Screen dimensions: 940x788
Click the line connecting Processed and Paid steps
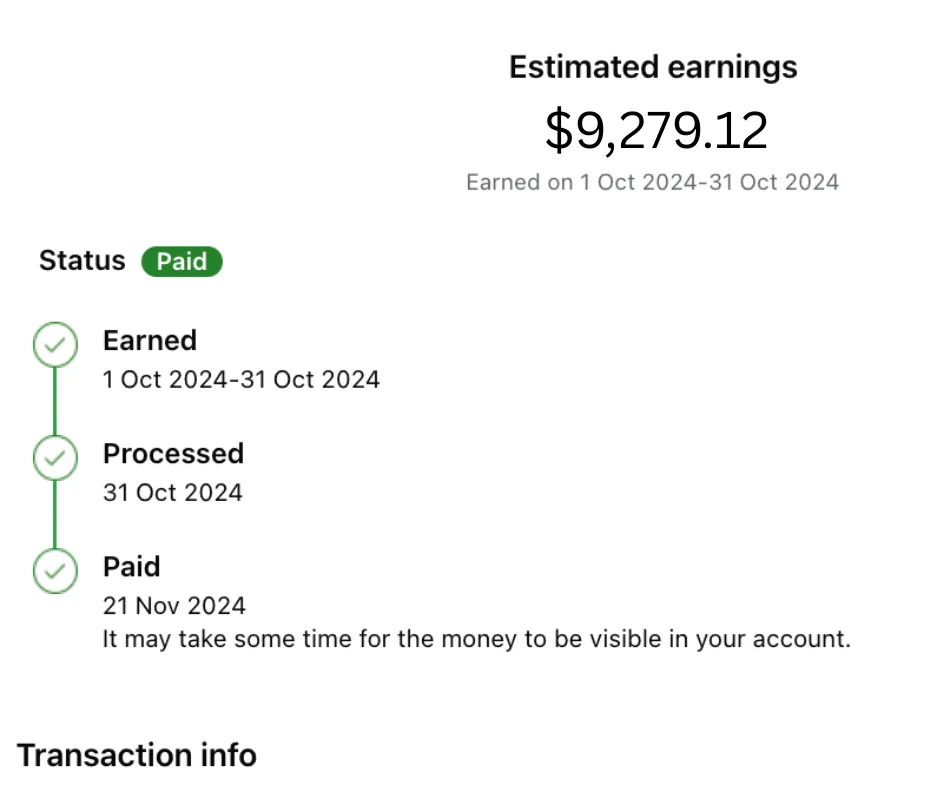pyautogui.click(x=55, y=515)
